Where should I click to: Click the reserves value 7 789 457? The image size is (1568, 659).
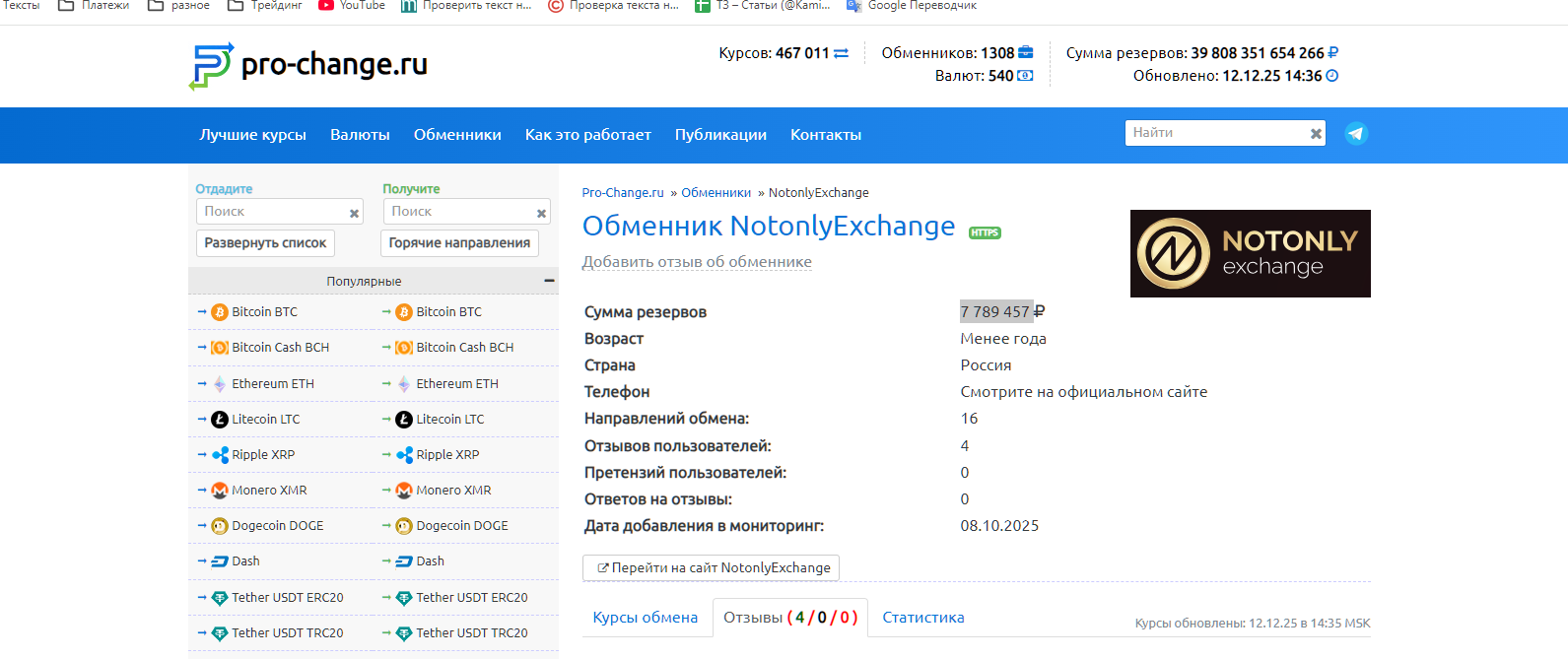[995, 312]
